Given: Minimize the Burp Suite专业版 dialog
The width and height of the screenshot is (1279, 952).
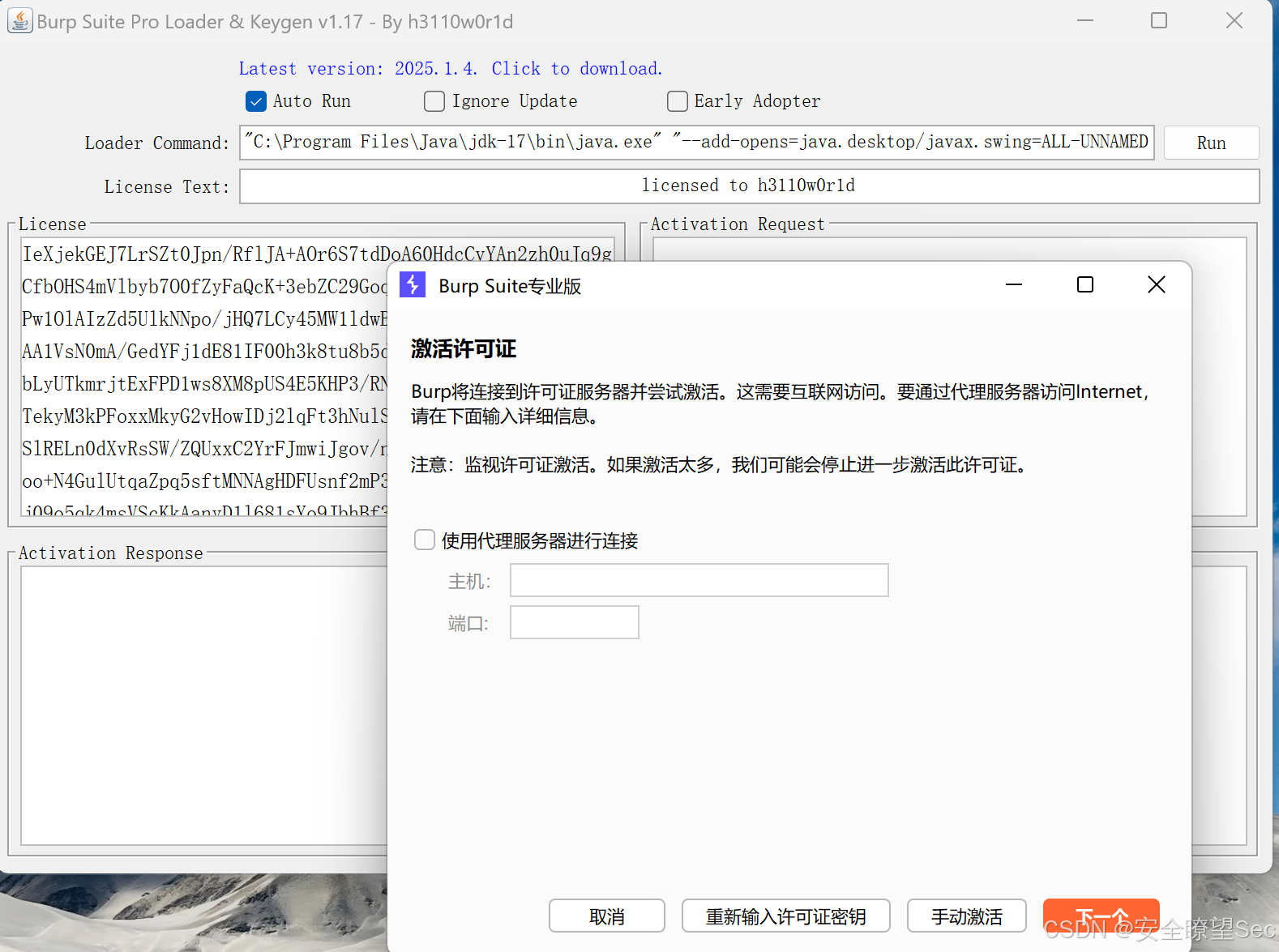Looking at the screenshot, I should (1014, 284).
